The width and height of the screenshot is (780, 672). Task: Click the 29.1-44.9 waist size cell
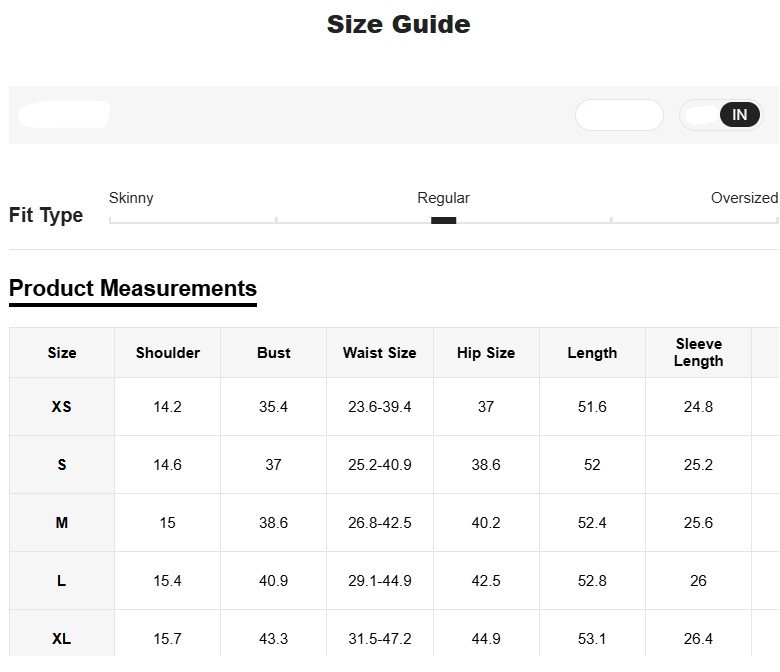click(379, 581)
